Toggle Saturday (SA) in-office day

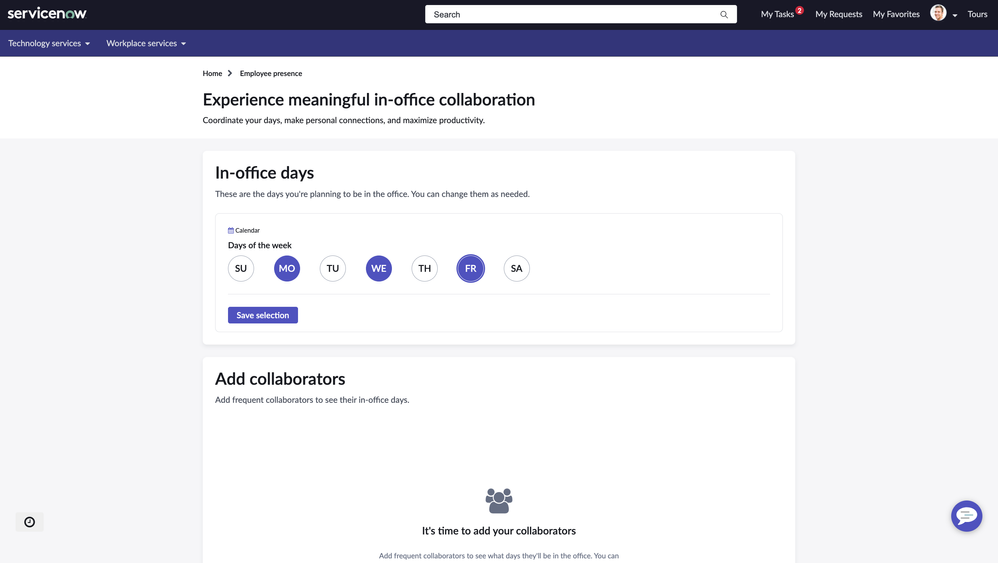[x=516, y=268]
